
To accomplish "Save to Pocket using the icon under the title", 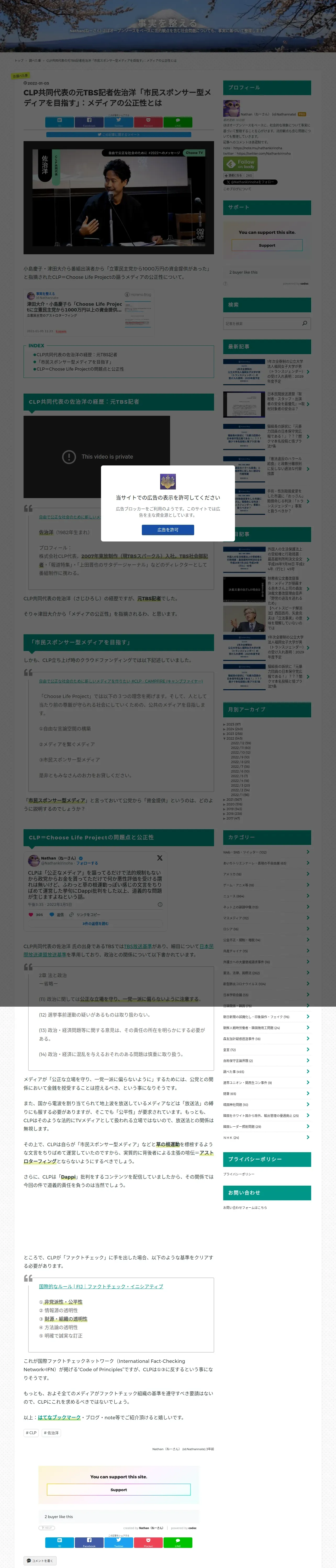I will coord(148,122).
